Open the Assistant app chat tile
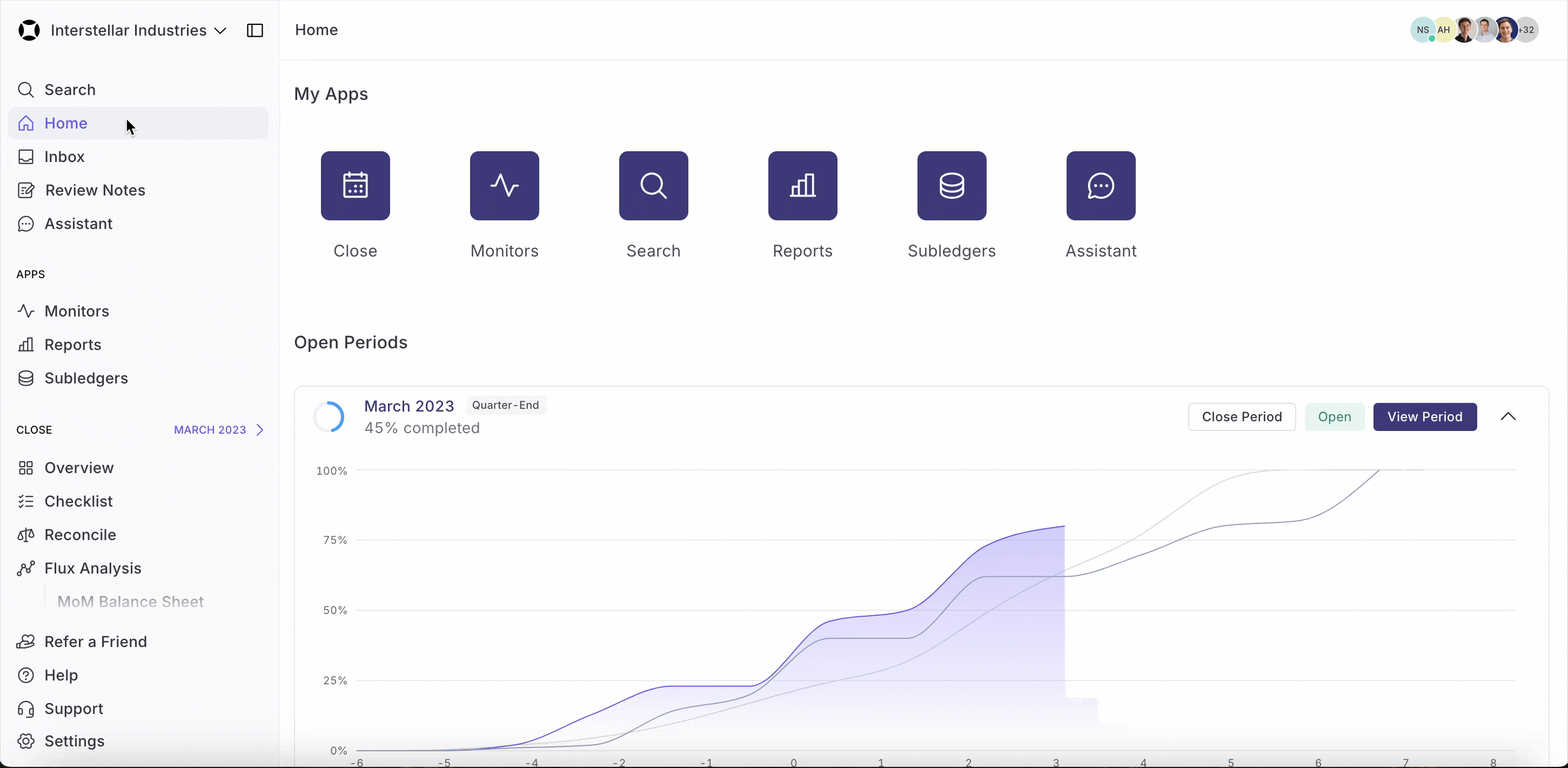The height and width of the screenshot is (768, 1568). (x=1101, y=186)
